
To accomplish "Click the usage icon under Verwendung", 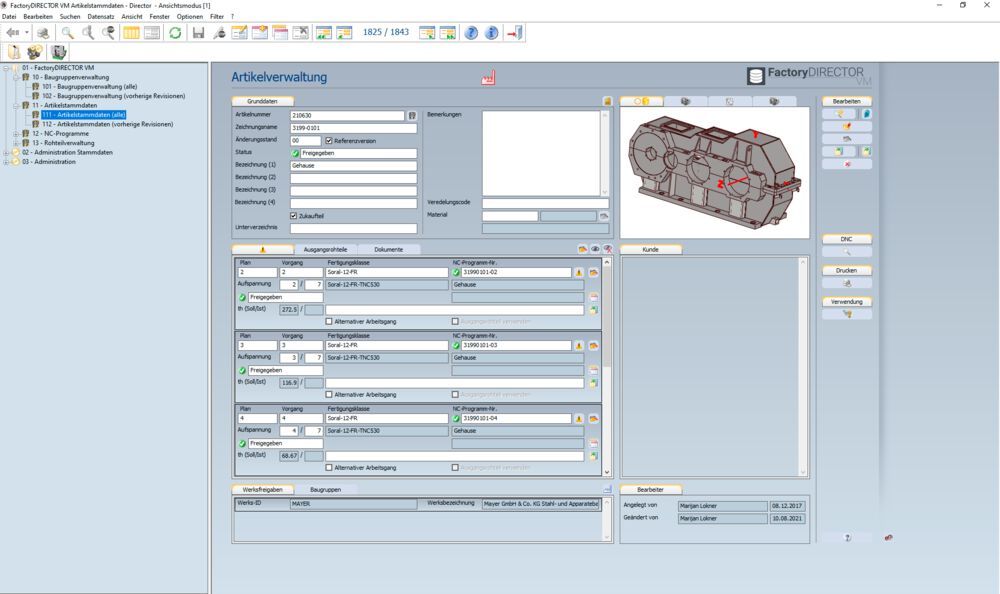I will pos(847,314).
